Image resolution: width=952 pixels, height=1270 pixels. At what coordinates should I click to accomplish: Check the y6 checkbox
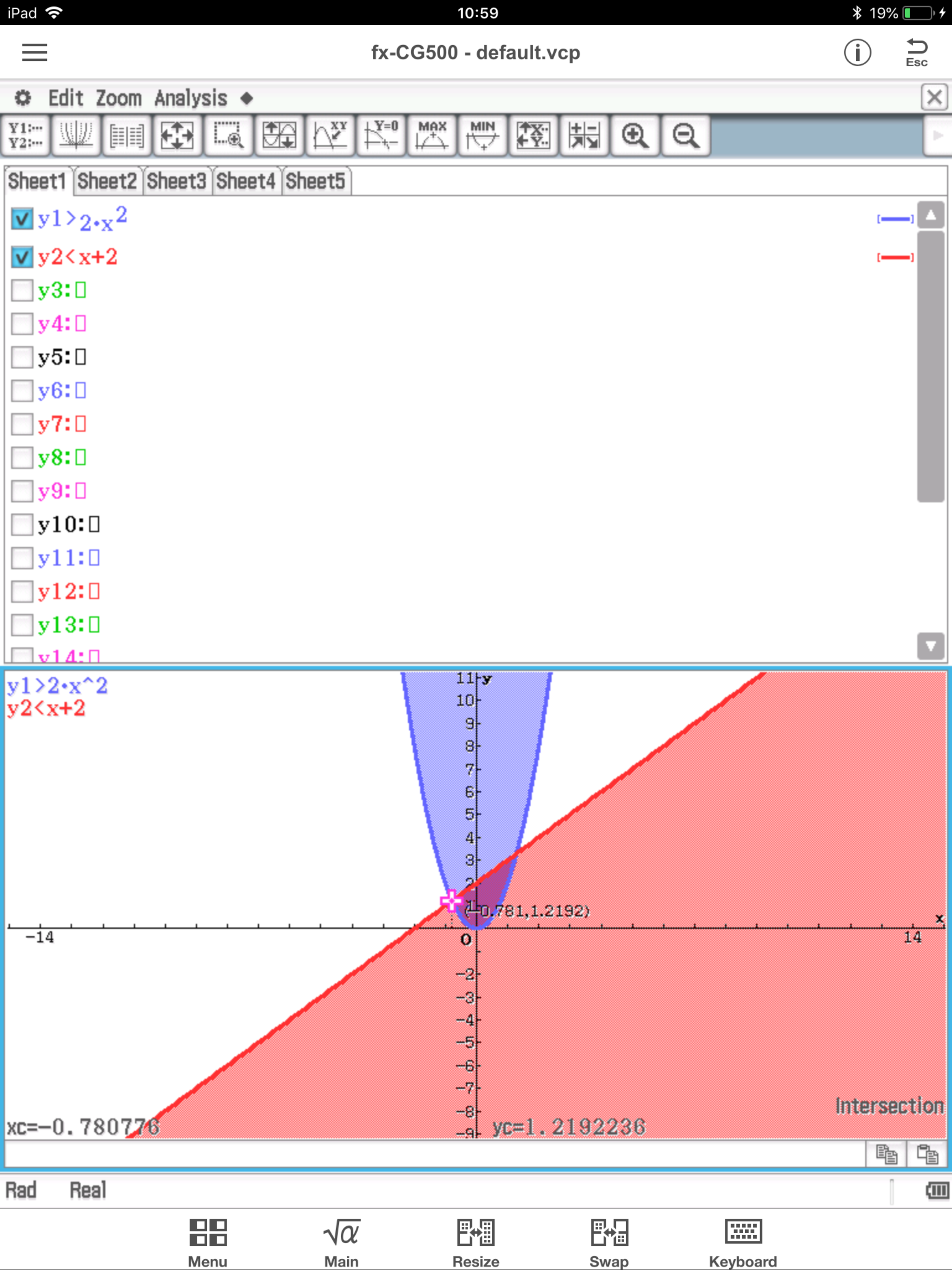[22, 391]
